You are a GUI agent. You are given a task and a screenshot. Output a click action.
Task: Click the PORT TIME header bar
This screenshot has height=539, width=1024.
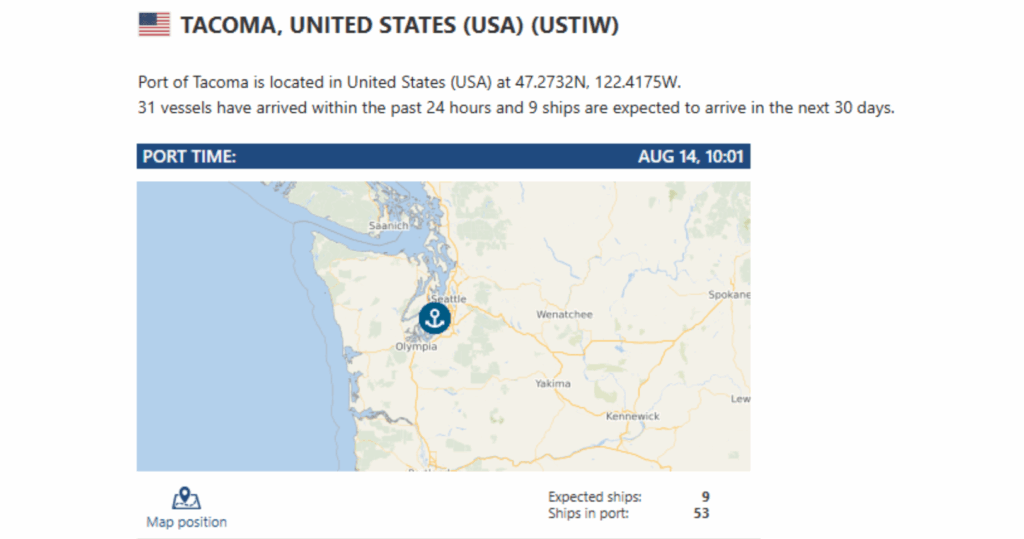tap(443, 156)
